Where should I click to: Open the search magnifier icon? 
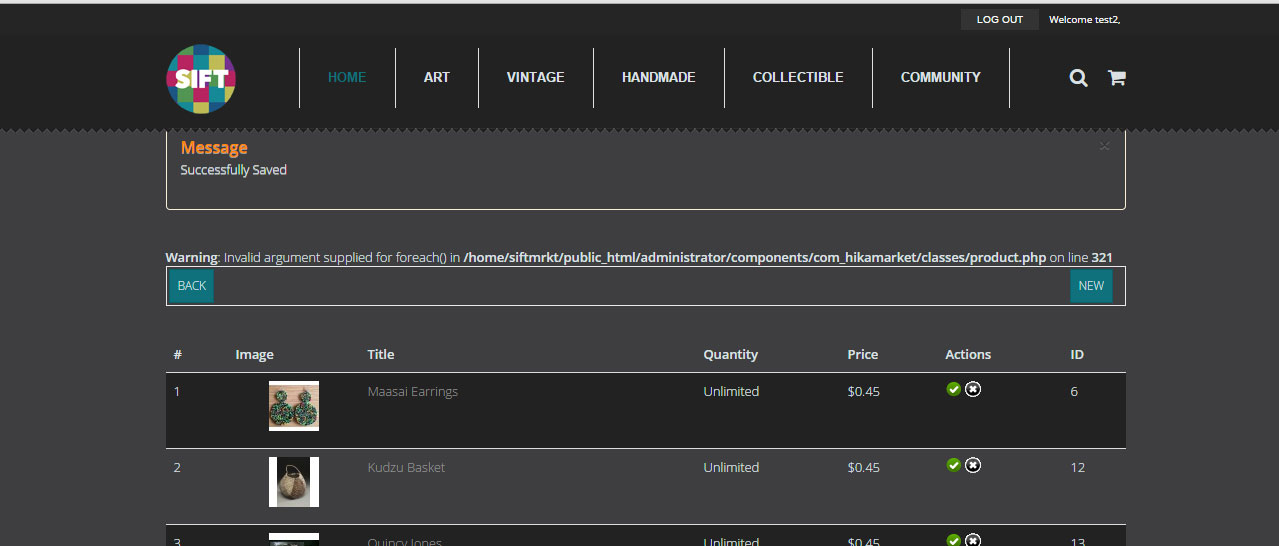coord(1078,78)
